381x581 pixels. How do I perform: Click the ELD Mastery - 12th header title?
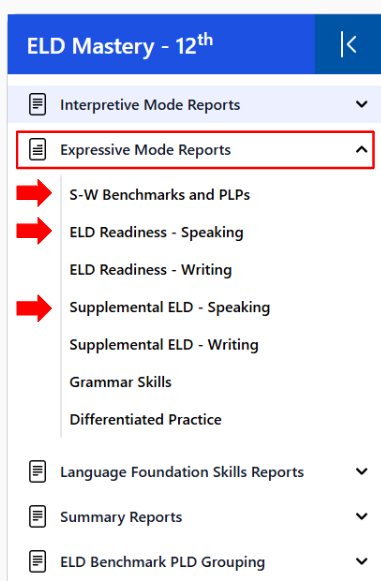coord(120,45)
